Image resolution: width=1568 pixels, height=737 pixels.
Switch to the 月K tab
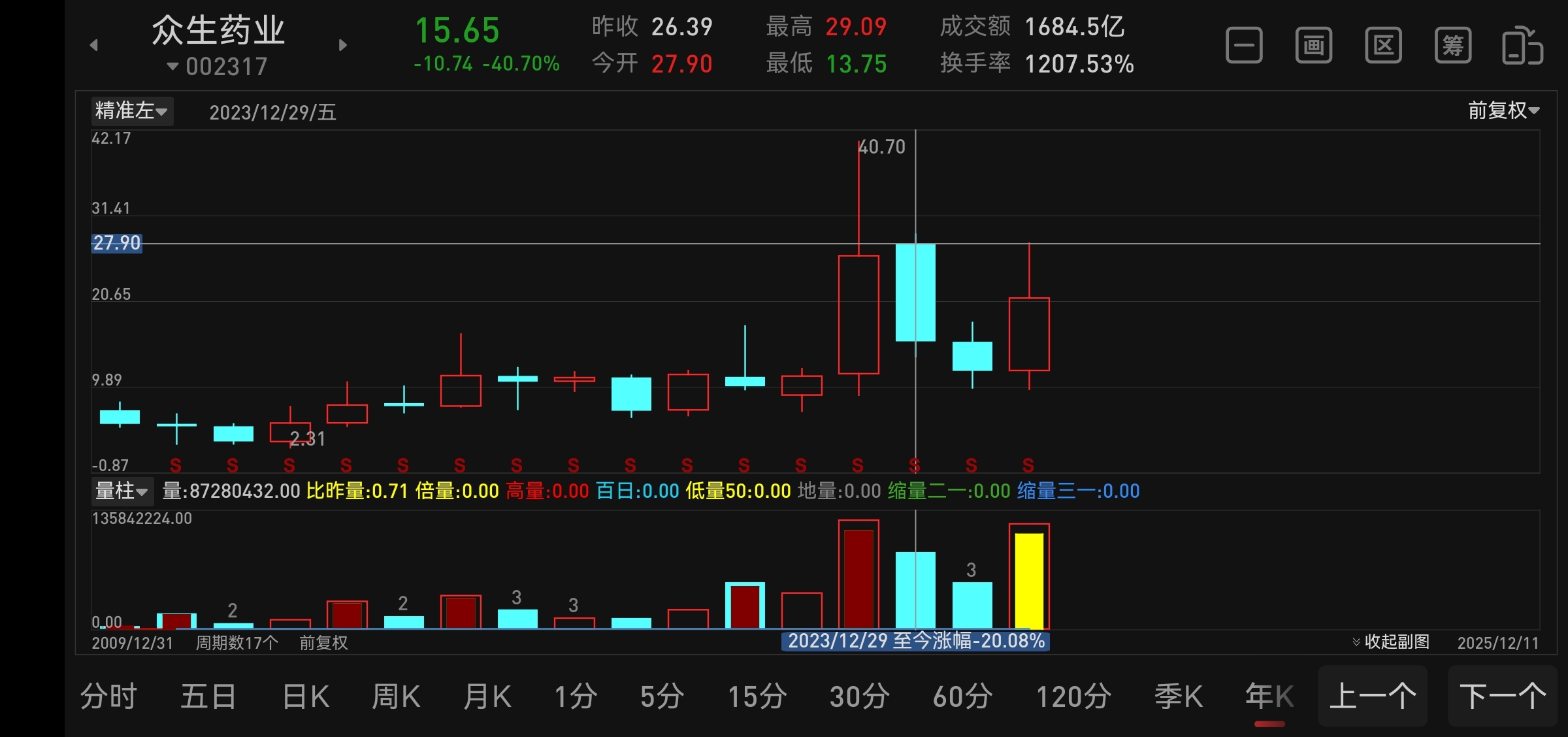coord(487,696)
